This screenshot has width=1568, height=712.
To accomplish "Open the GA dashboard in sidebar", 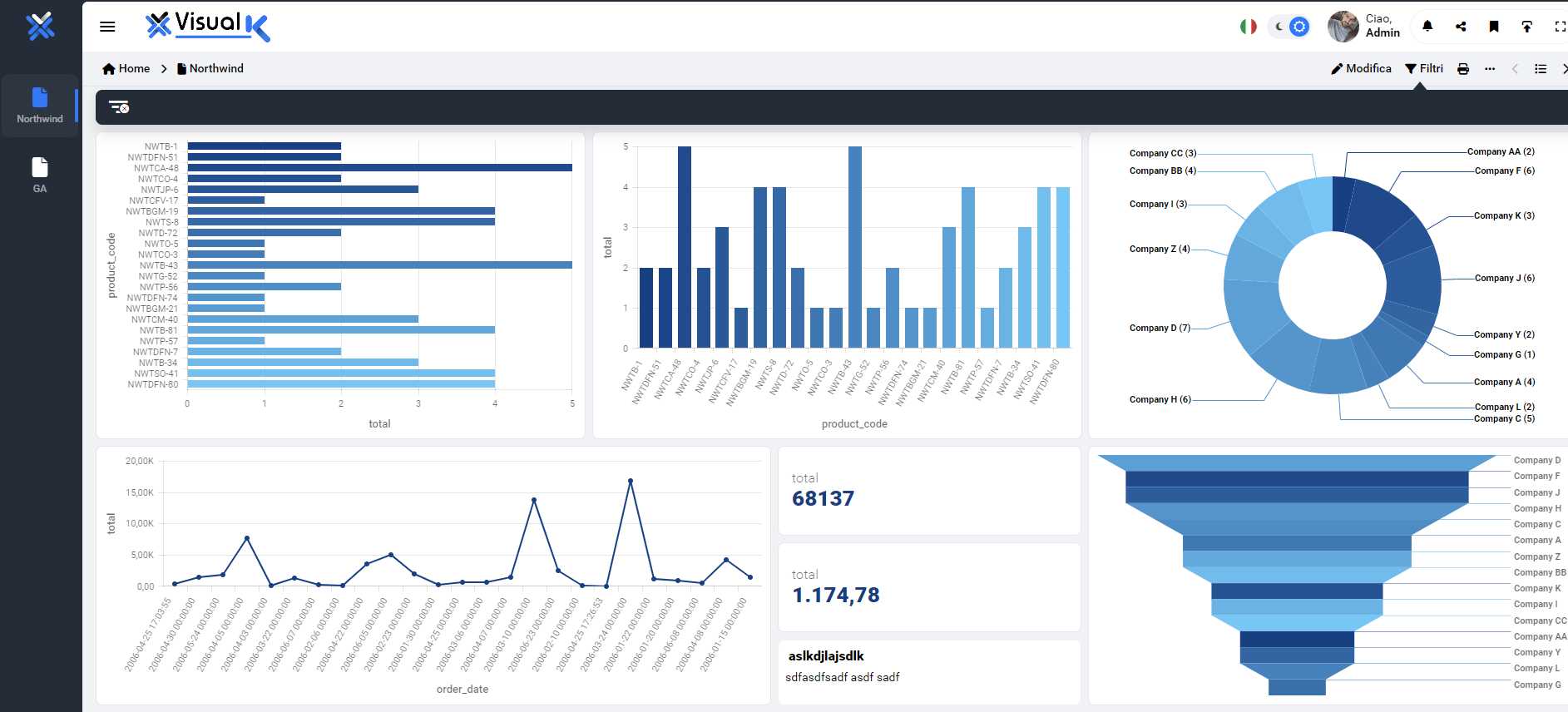I will click(x=40, y=175).
